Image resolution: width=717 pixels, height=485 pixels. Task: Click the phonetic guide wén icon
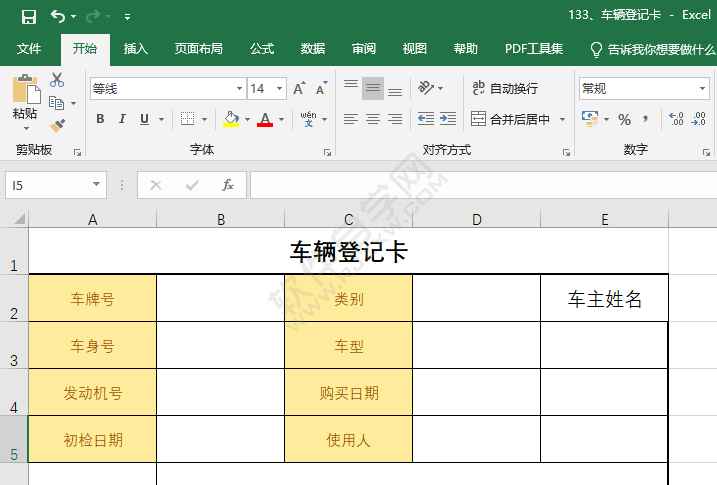pos(309,119)
